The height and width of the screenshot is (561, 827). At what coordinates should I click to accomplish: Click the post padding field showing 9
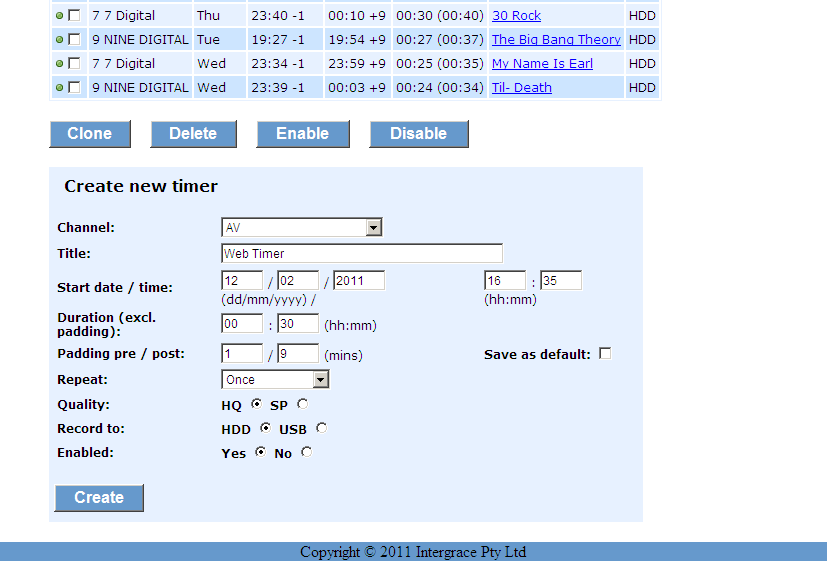(x=297, y=354)
